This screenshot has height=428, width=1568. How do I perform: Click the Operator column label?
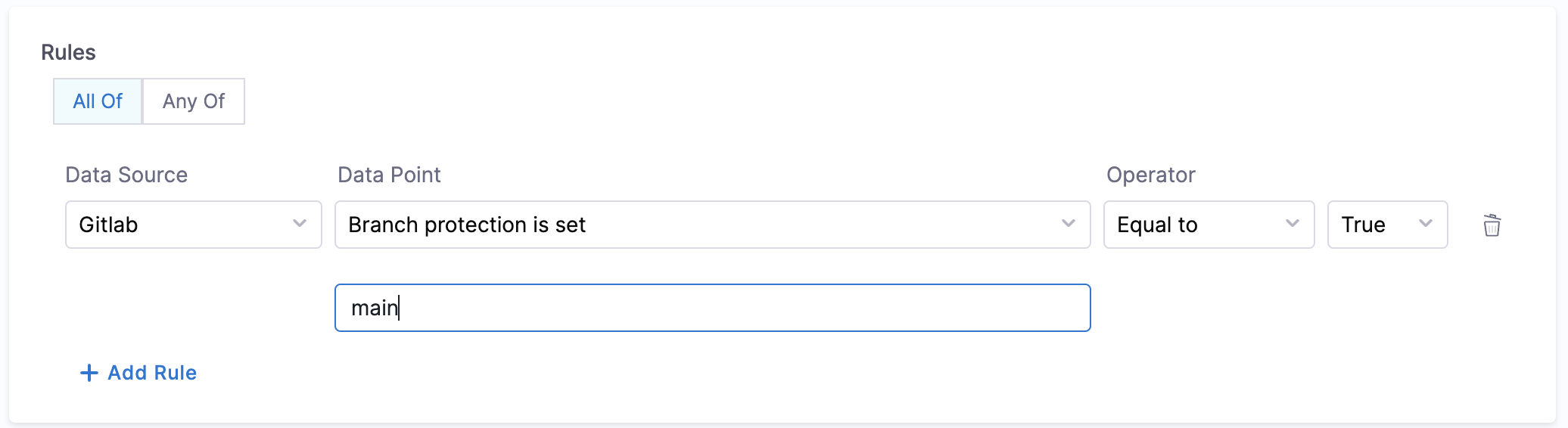(1150, 175)
